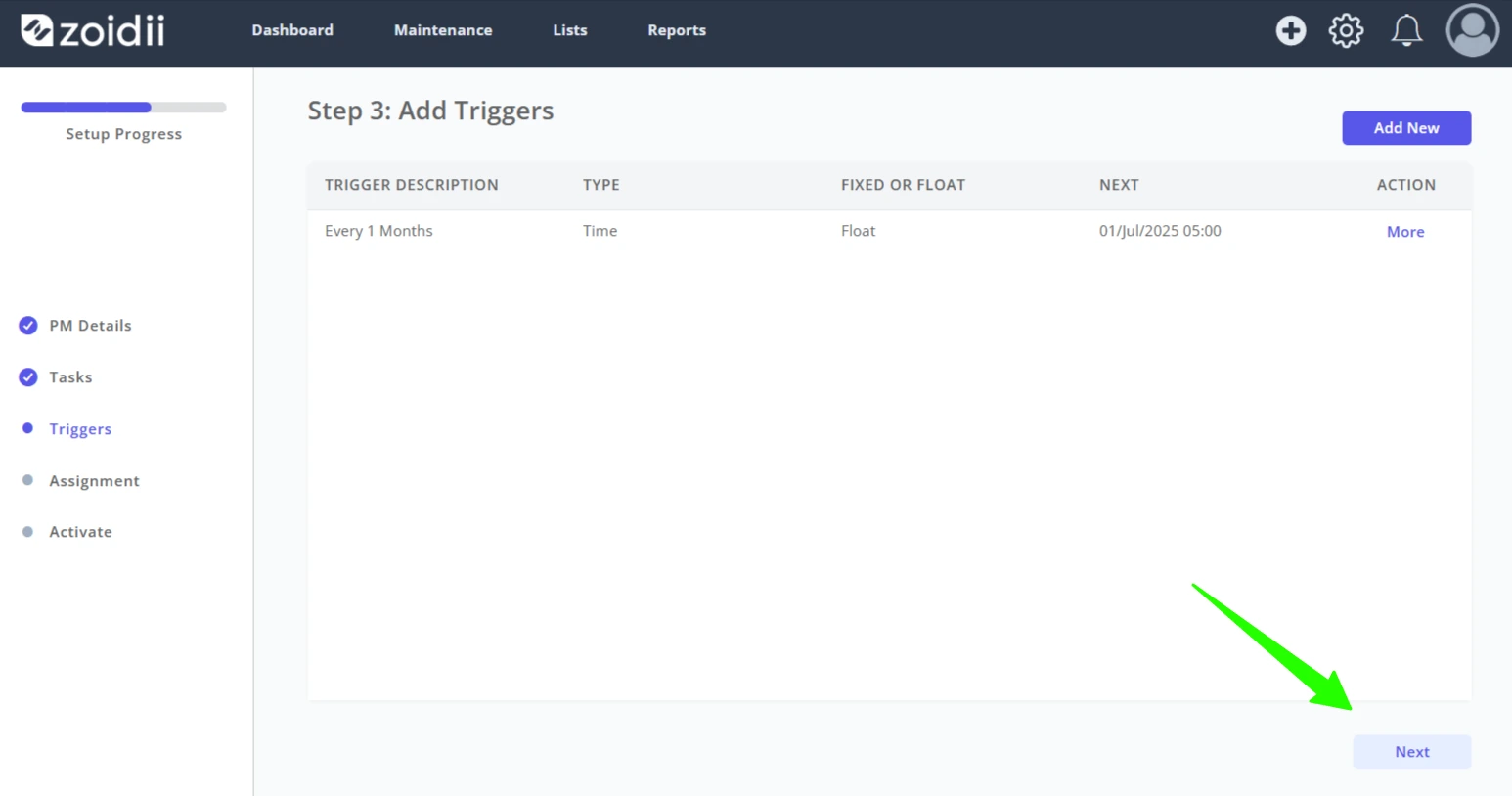Open the settings gear icon
Image resolution: width=1512 pixels, height=796 pixels.
point(1347,30)
